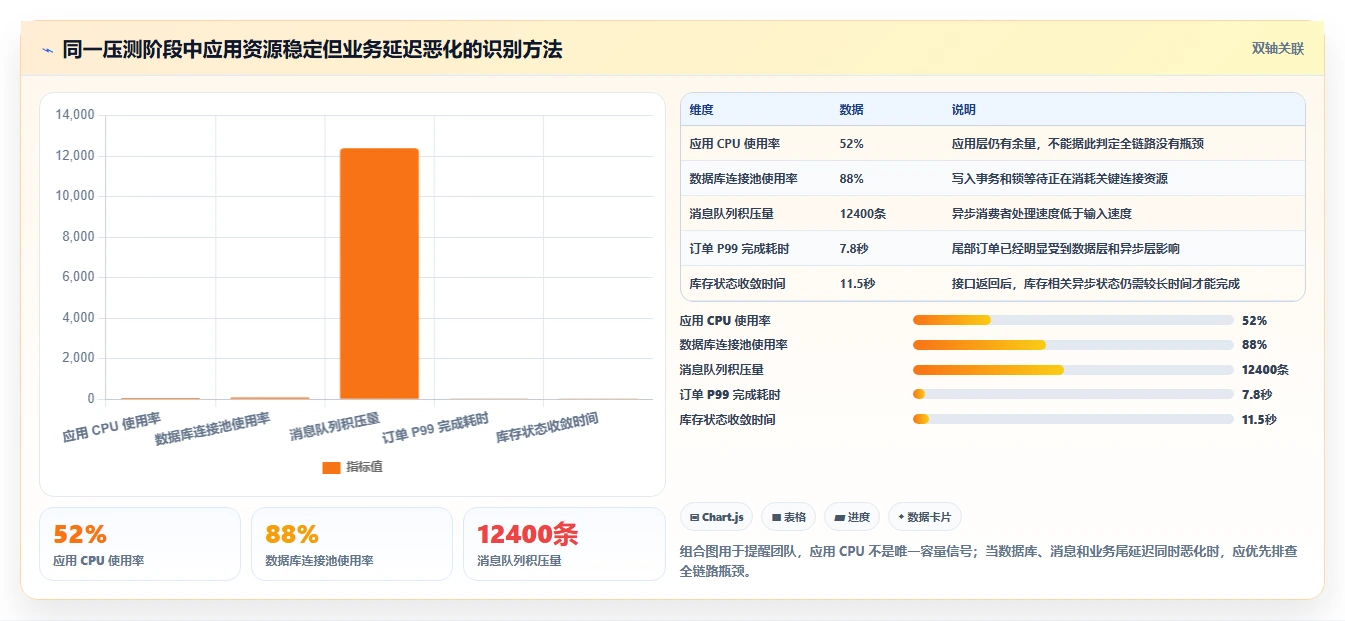Viewport: 1345px width, 621px height.
Task: Click the 指标值 legend label
Action: tap(364, 467)
